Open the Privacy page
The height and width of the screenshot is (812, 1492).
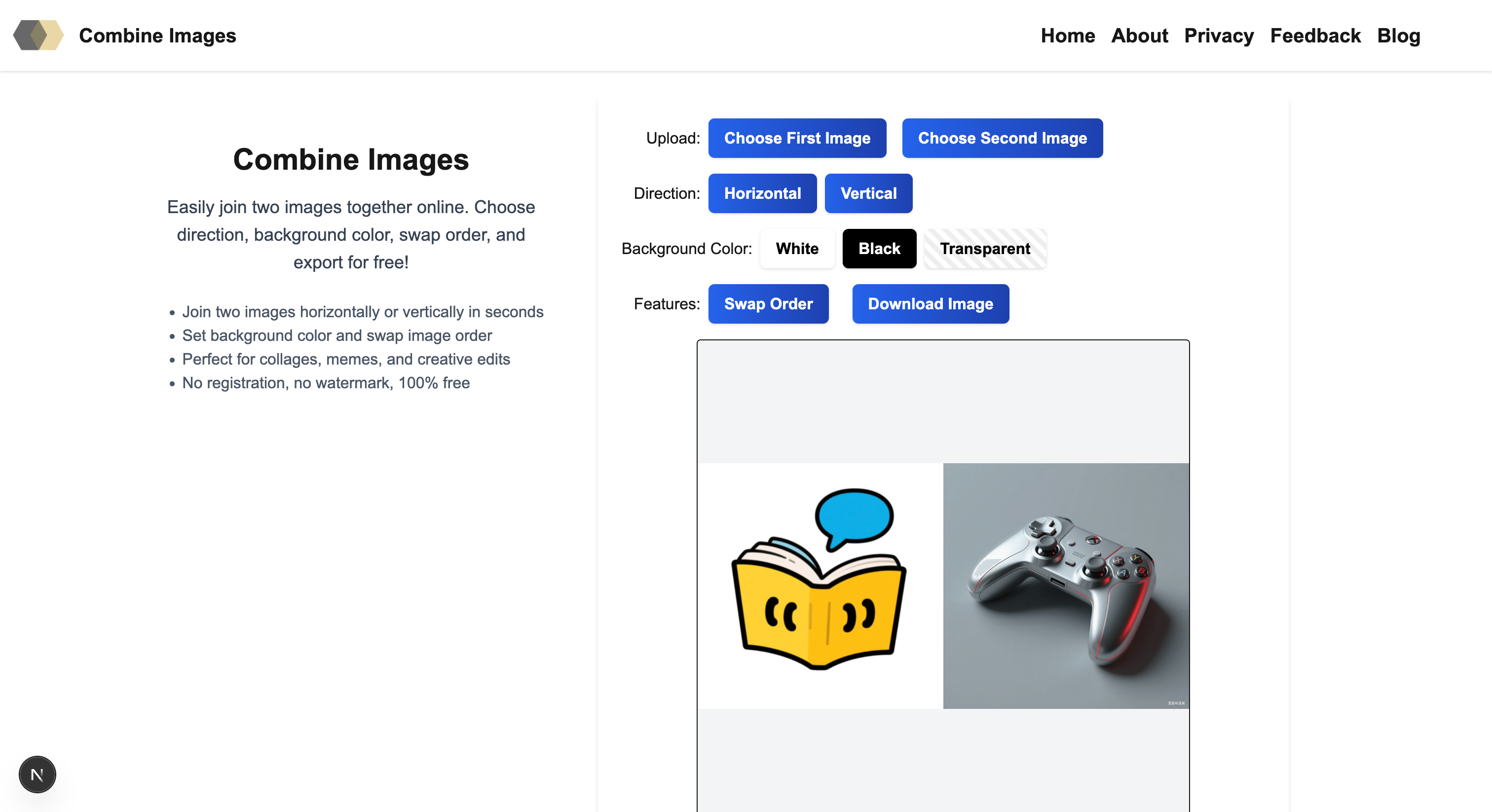1219,36
